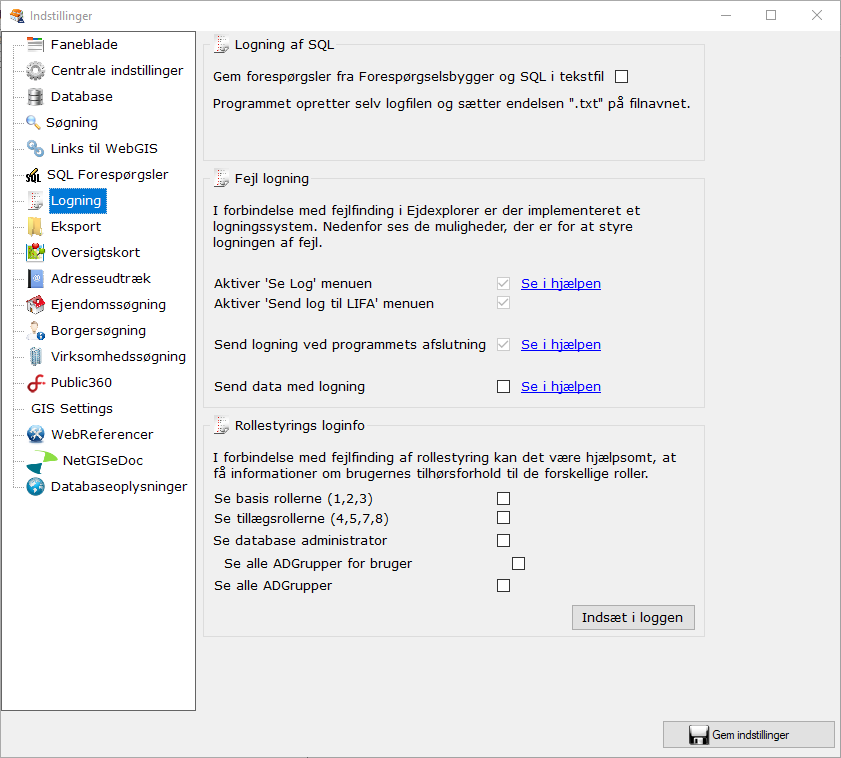Click the Eksport folder icon
841x758 pixels.
point(35,227)
